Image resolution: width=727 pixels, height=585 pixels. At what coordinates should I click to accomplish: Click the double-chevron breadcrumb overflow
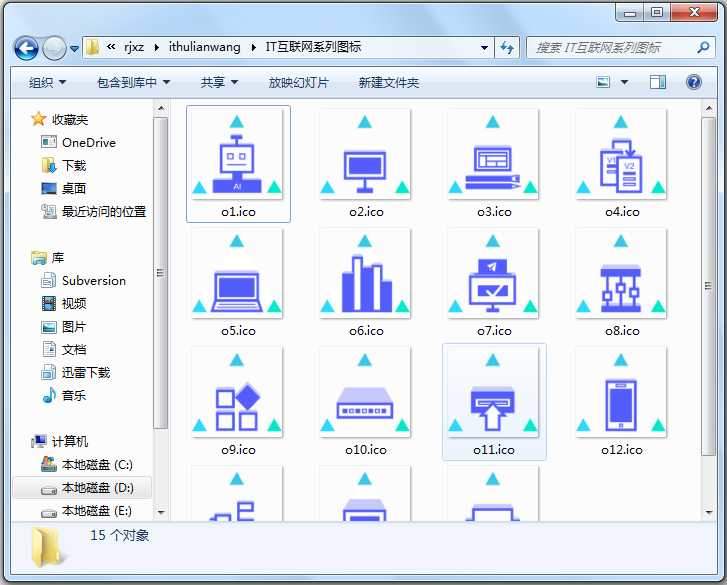(x=111, y=47)
